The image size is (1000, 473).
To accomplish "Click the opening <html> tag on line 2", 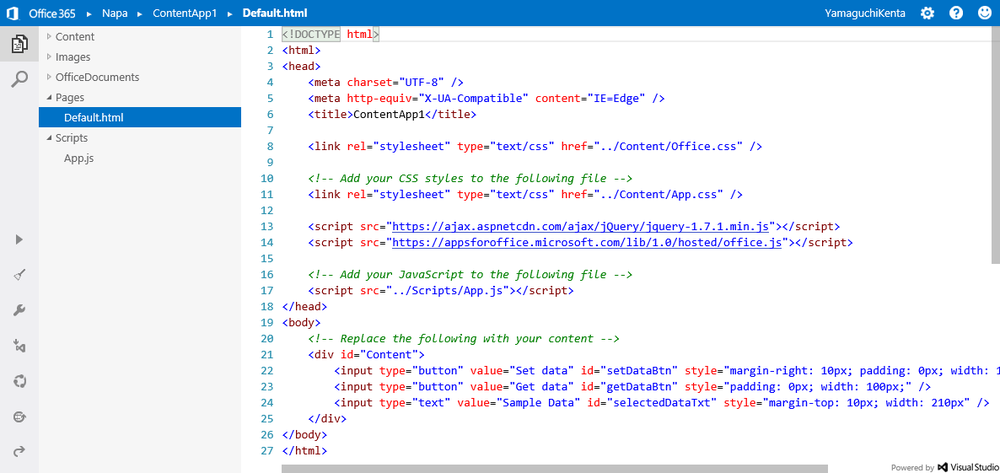I will [x=301, y=50].
